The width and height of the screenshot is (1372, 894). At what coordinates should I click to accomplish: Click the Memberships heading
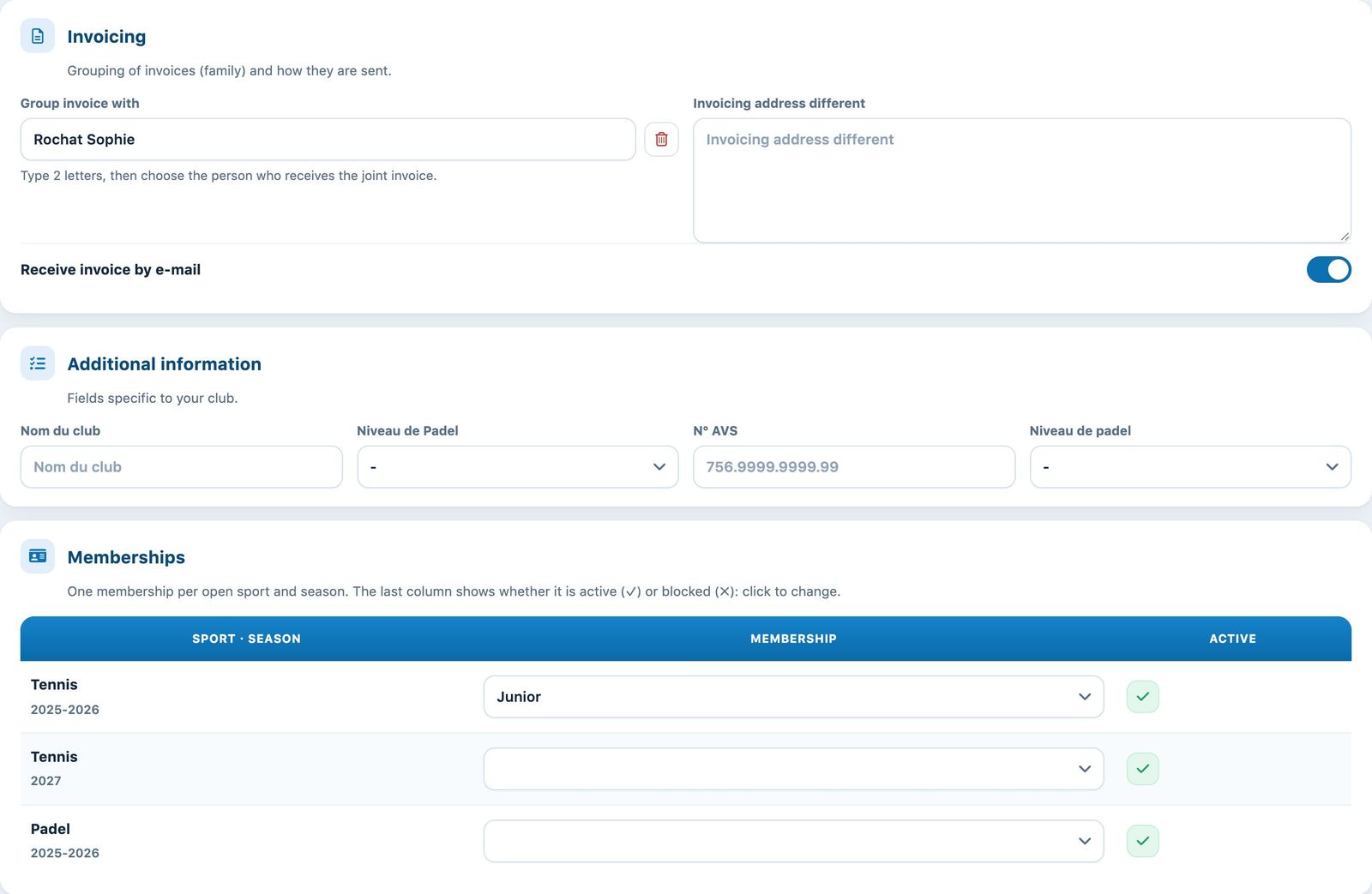pos(126,557)
